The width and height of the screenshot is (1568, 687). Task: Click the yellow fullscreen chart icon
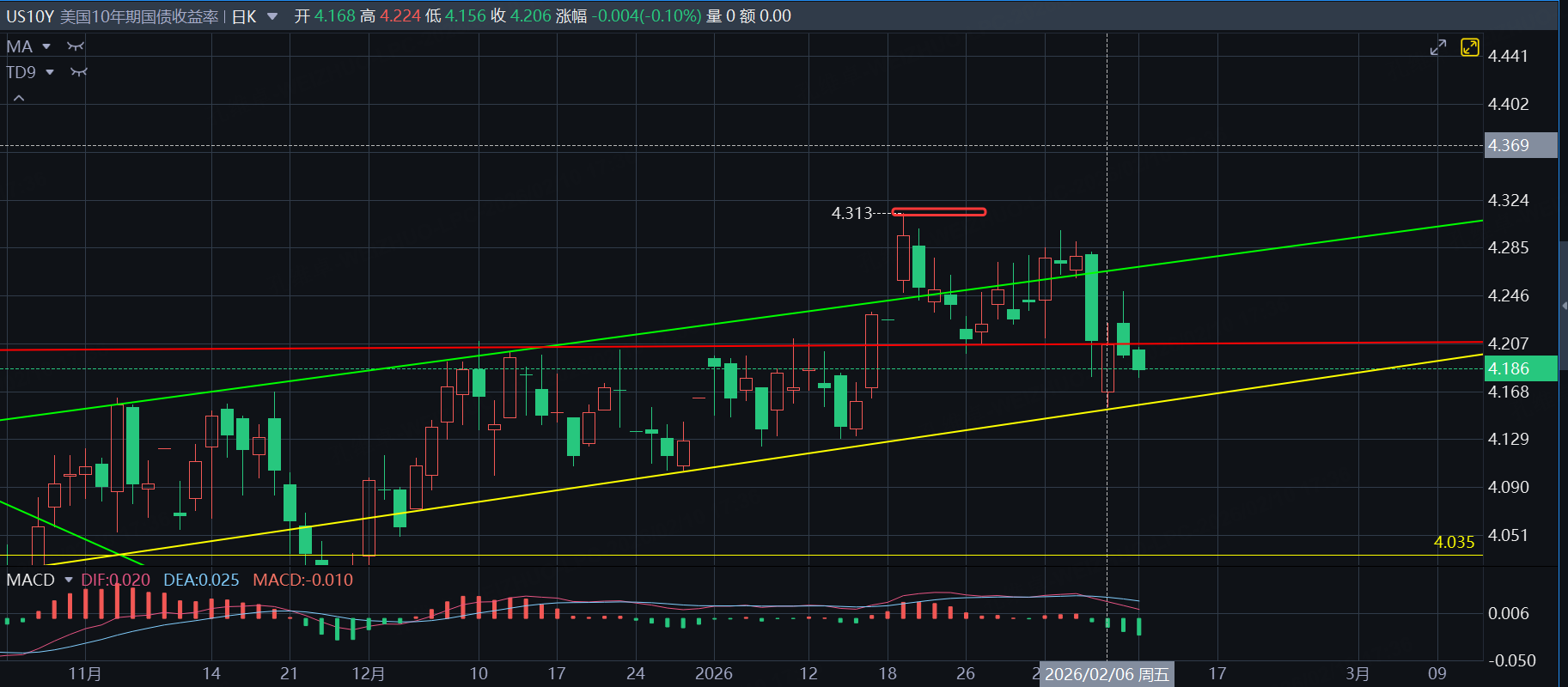click(1469, 47)
